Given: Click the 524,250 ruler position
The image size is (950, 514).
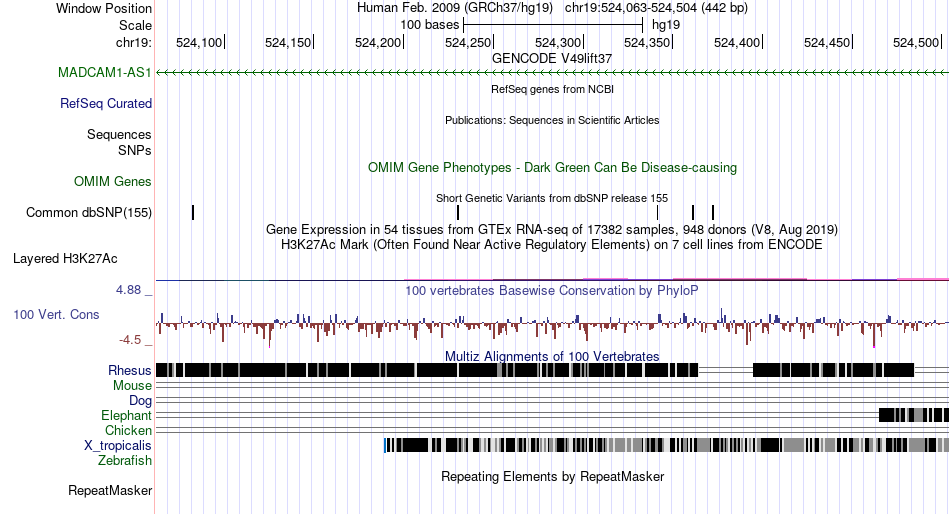Looking at the screenshot, I should point(468,42).
